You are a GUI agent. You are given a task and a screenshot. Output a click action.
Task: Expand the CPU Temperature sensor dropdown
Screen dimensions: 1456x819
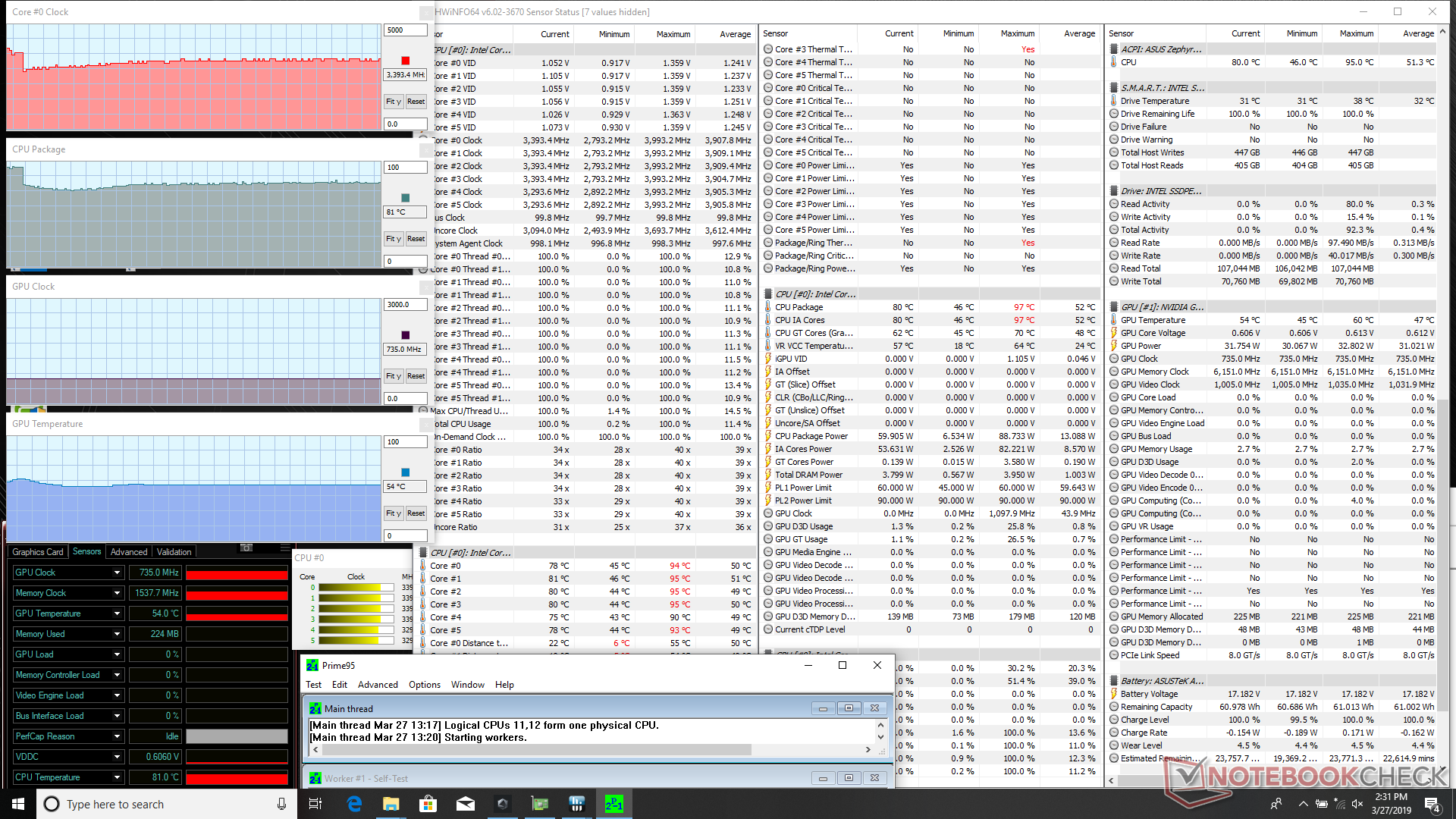click(117, 777)
